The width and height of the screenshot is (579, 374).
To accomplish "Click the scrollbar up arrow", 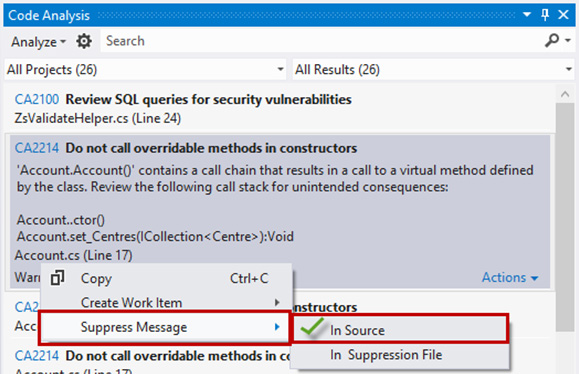I will [x=565, y=94].
